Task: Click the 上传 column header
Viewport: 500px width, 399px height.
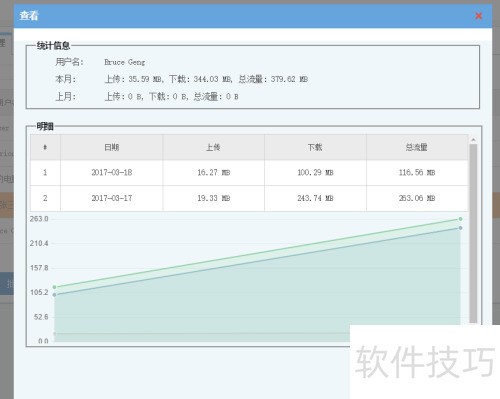Action: pos(213,147)
